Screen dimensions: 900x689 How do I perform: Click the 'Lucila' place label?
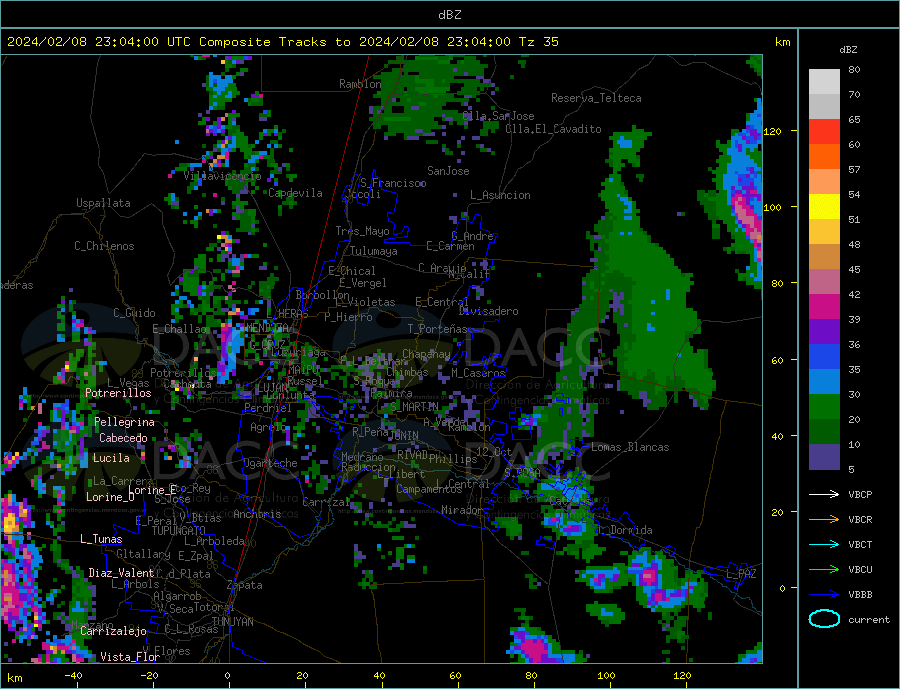[x=111, y=458]
